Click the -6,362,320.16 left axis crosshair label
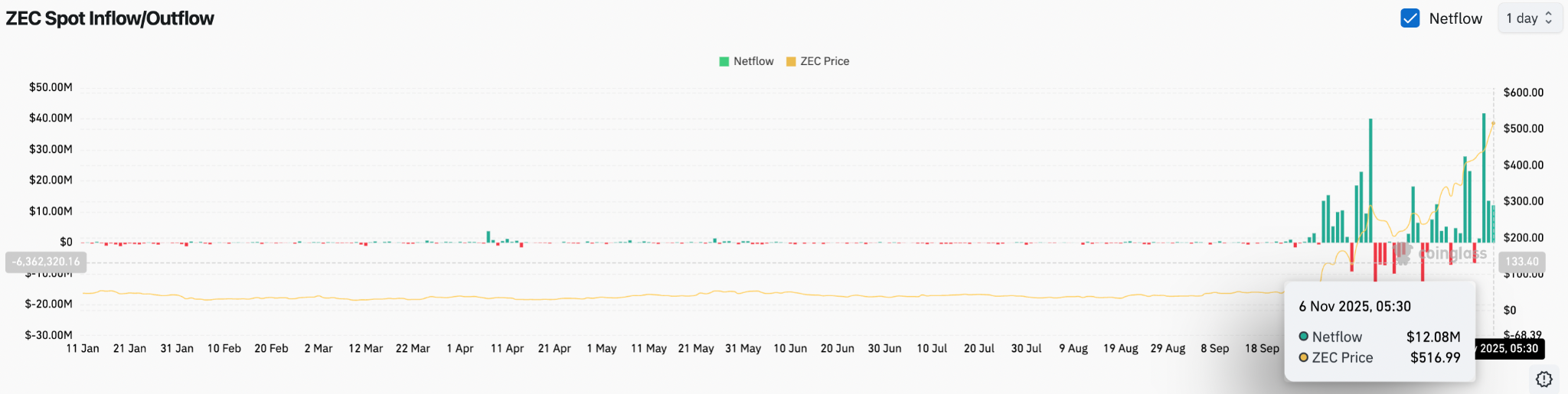1568x394 pixels. [x=46, y=262]
